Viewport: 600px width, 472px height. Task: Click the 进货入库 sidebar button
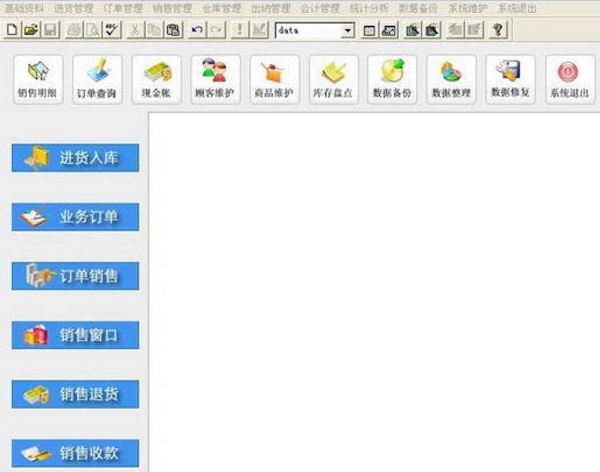point(75,158)
